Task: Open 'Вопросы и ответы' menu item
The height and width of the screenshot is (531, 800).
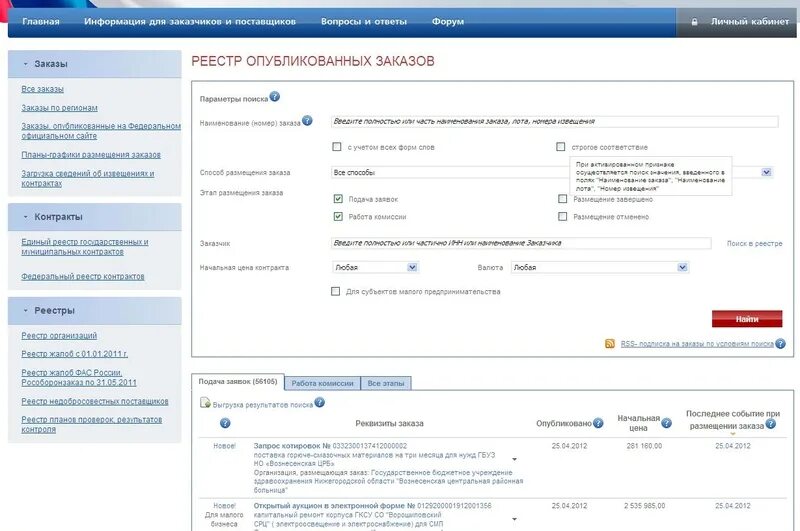Action: [x=364, y=22]
